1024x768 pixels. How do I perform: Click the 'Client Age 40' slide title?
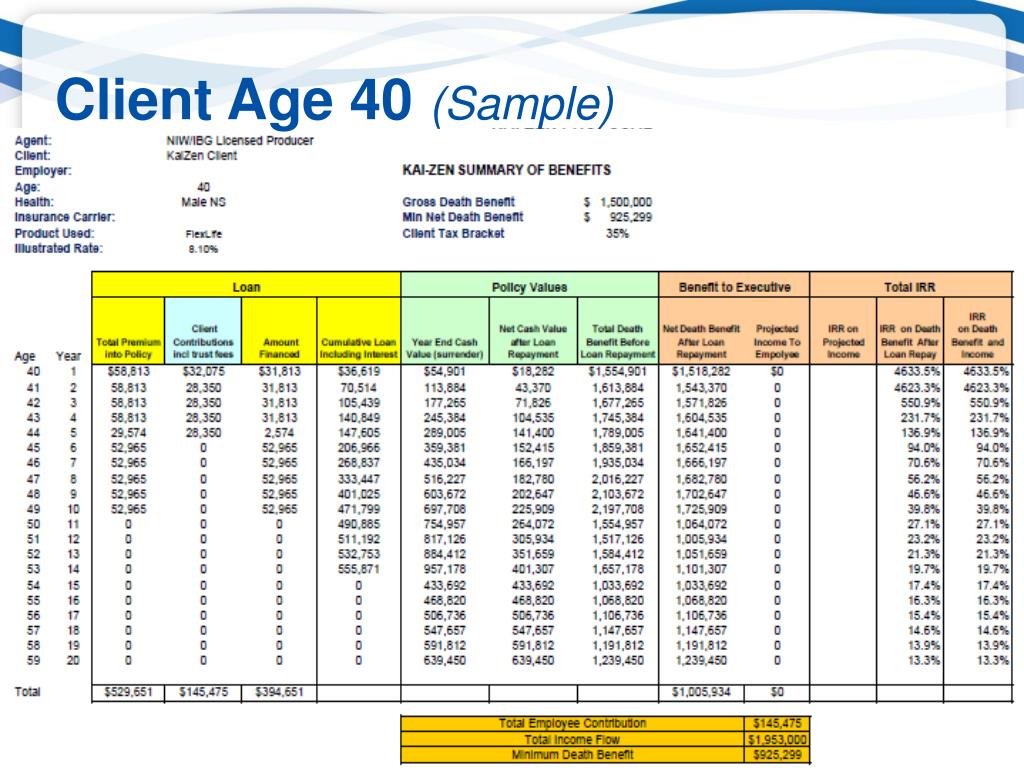pos(234,99)
